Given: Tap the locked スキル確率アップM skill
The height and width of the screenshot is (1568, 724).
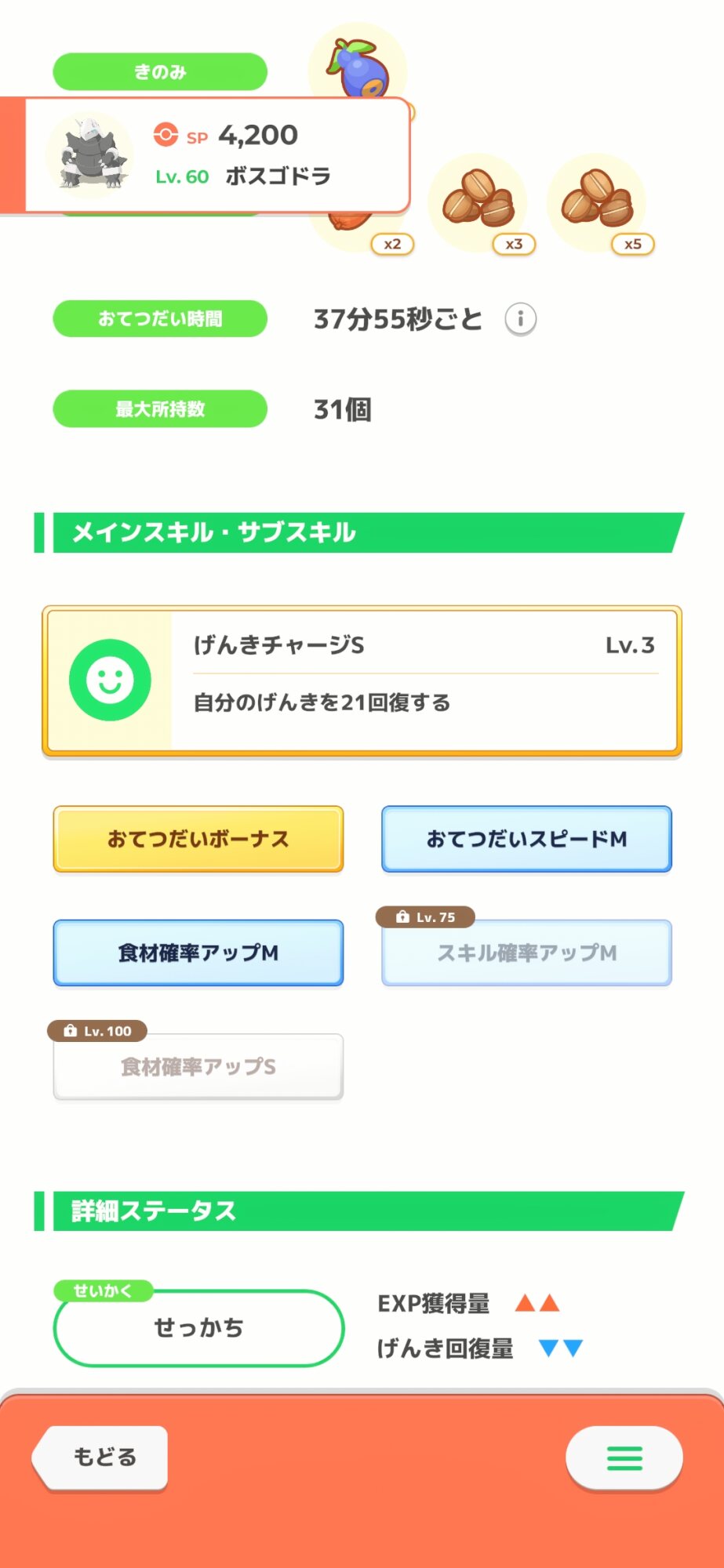Looking at the screenshot, I should 526,953.
